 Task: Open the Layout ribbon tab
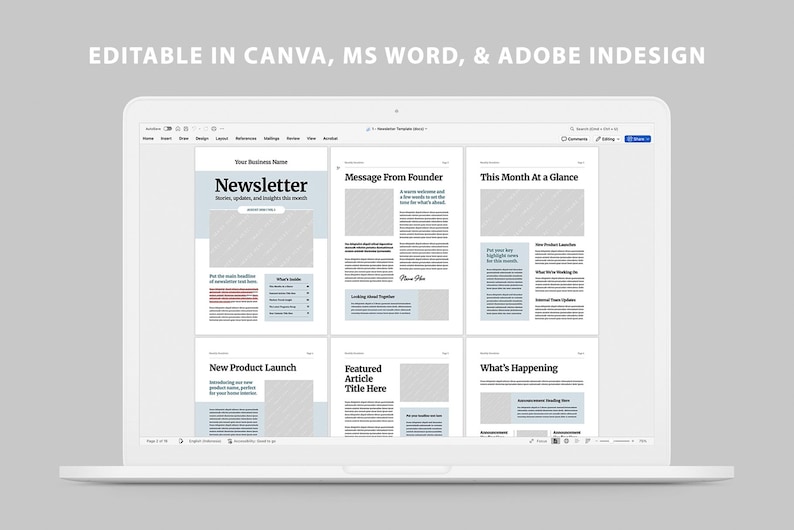click(x=222, y=138)
